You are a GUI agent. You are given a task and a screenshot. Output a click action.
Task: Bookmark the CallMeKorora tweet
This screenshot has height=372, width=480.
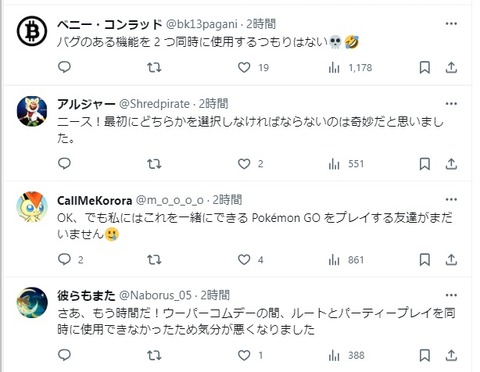tap(424, 260)
